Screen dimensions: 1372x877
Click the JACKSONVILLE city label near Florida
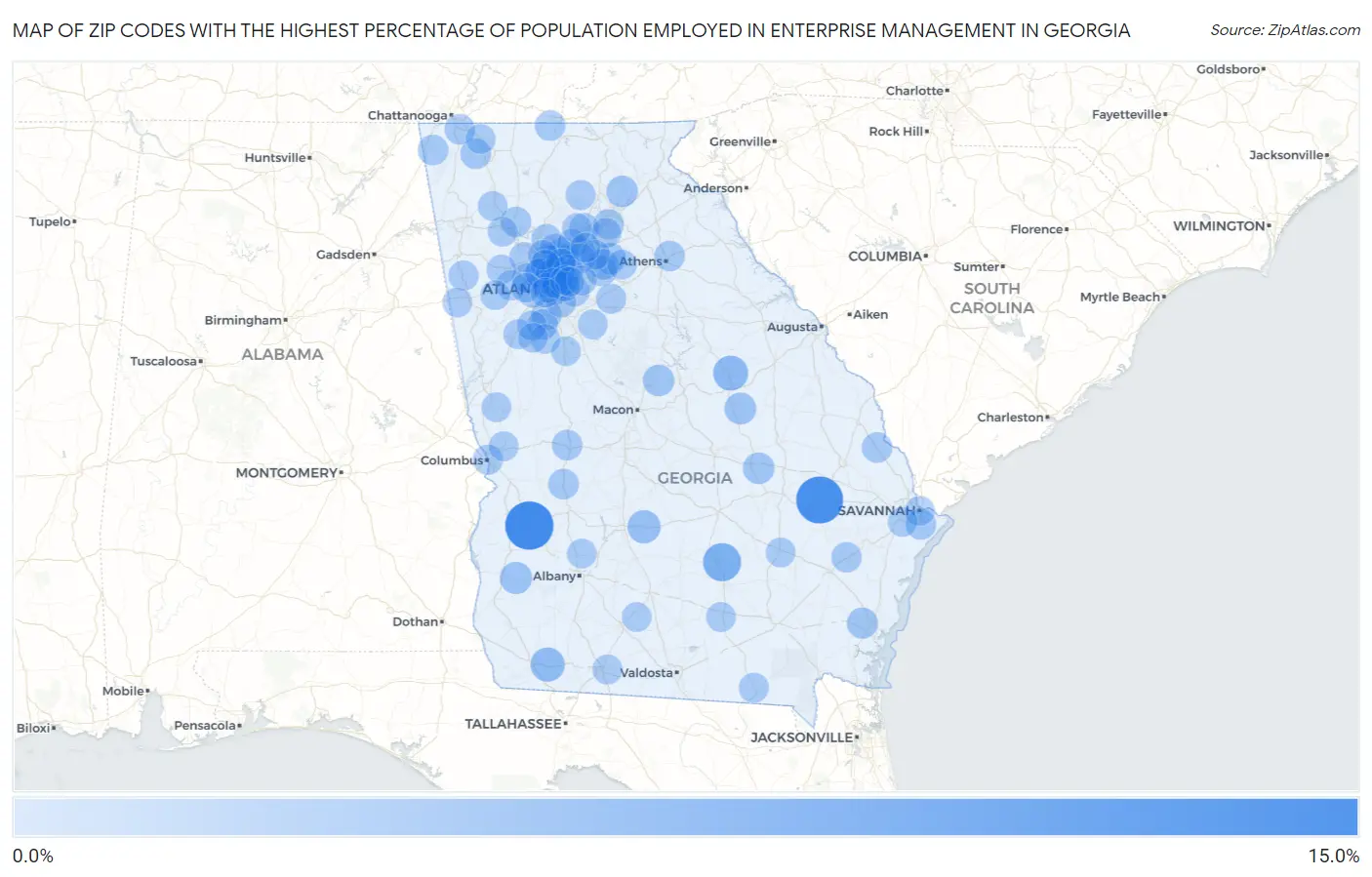tap(802, 737)
